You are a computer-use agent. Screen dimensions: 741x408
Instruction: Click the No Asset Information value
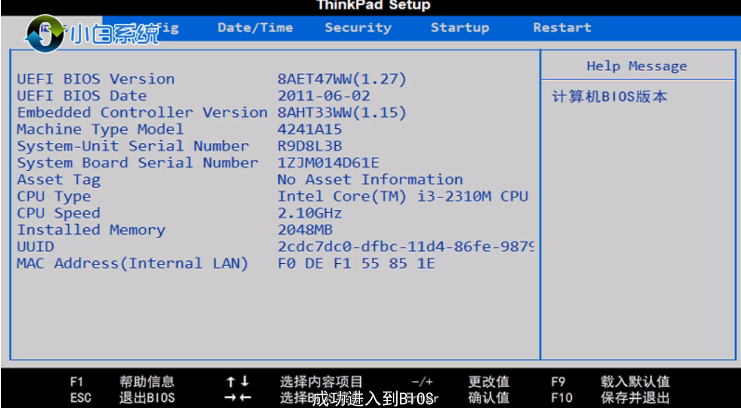[370, 180]
